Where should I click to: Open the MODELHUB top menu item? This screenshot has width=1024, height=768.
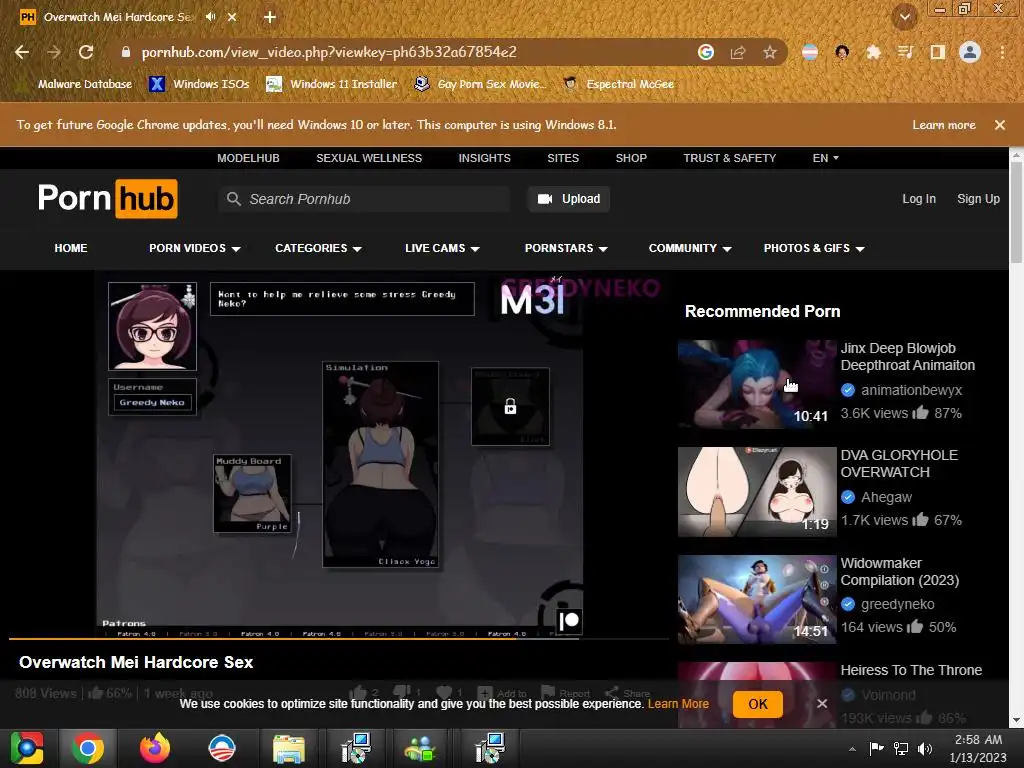248,158
